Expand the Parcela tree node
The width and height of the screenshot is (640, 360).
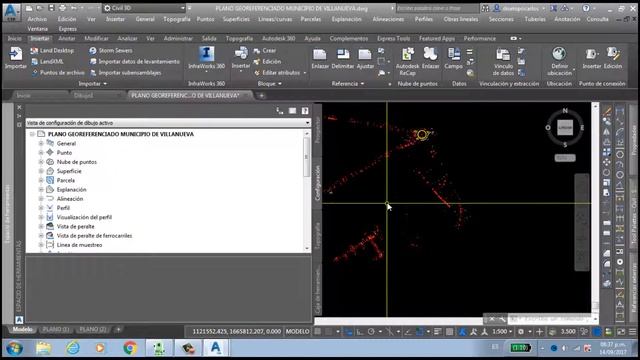click(x=41, y=180)
